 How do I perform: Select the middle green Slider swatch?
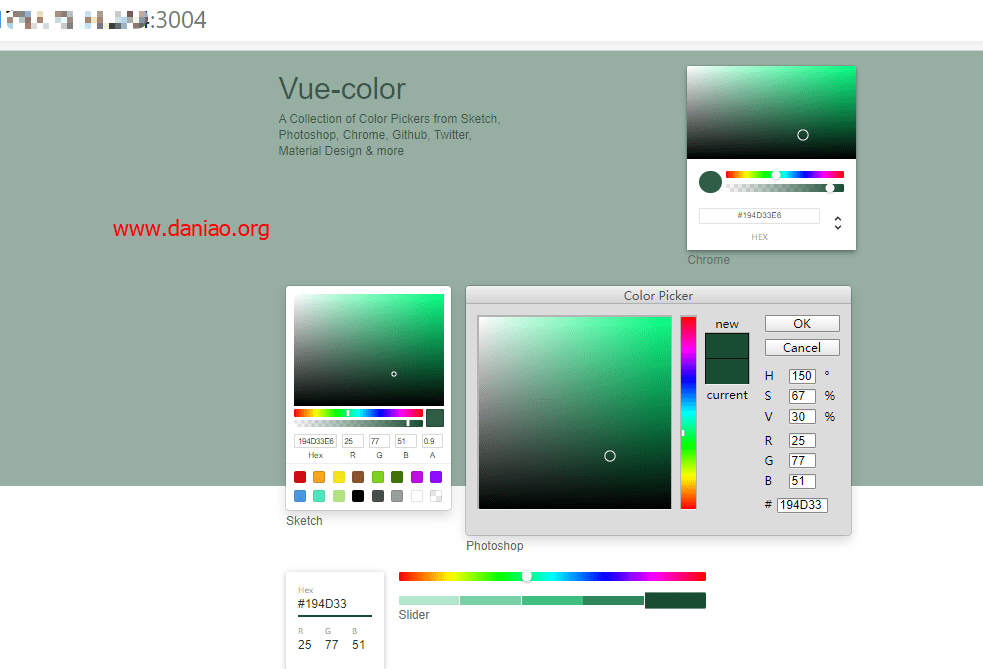pyautogui.click(x=552, y=601)
